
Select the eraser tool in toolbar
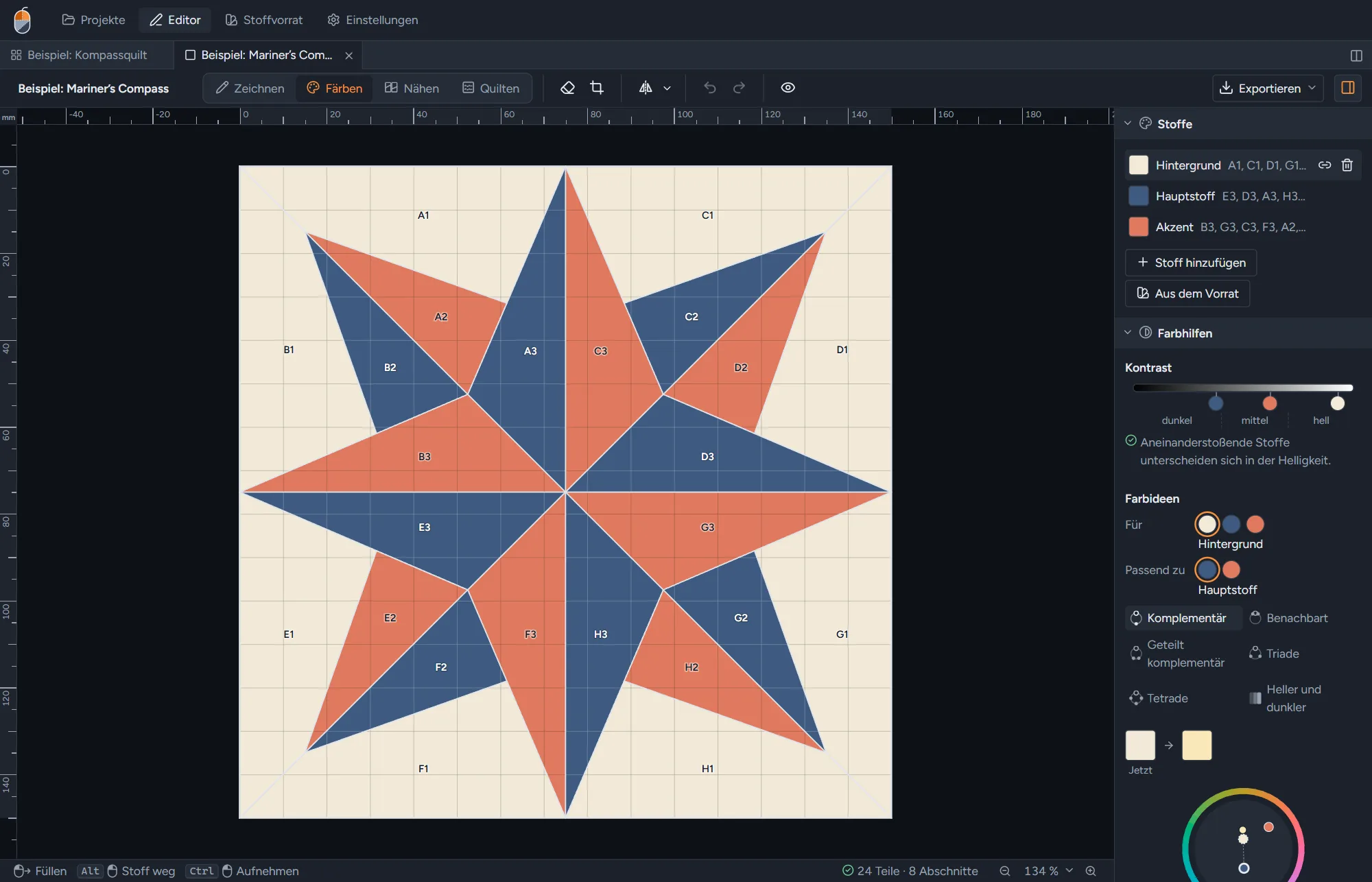pyautogui.click(x=567, y=88)
